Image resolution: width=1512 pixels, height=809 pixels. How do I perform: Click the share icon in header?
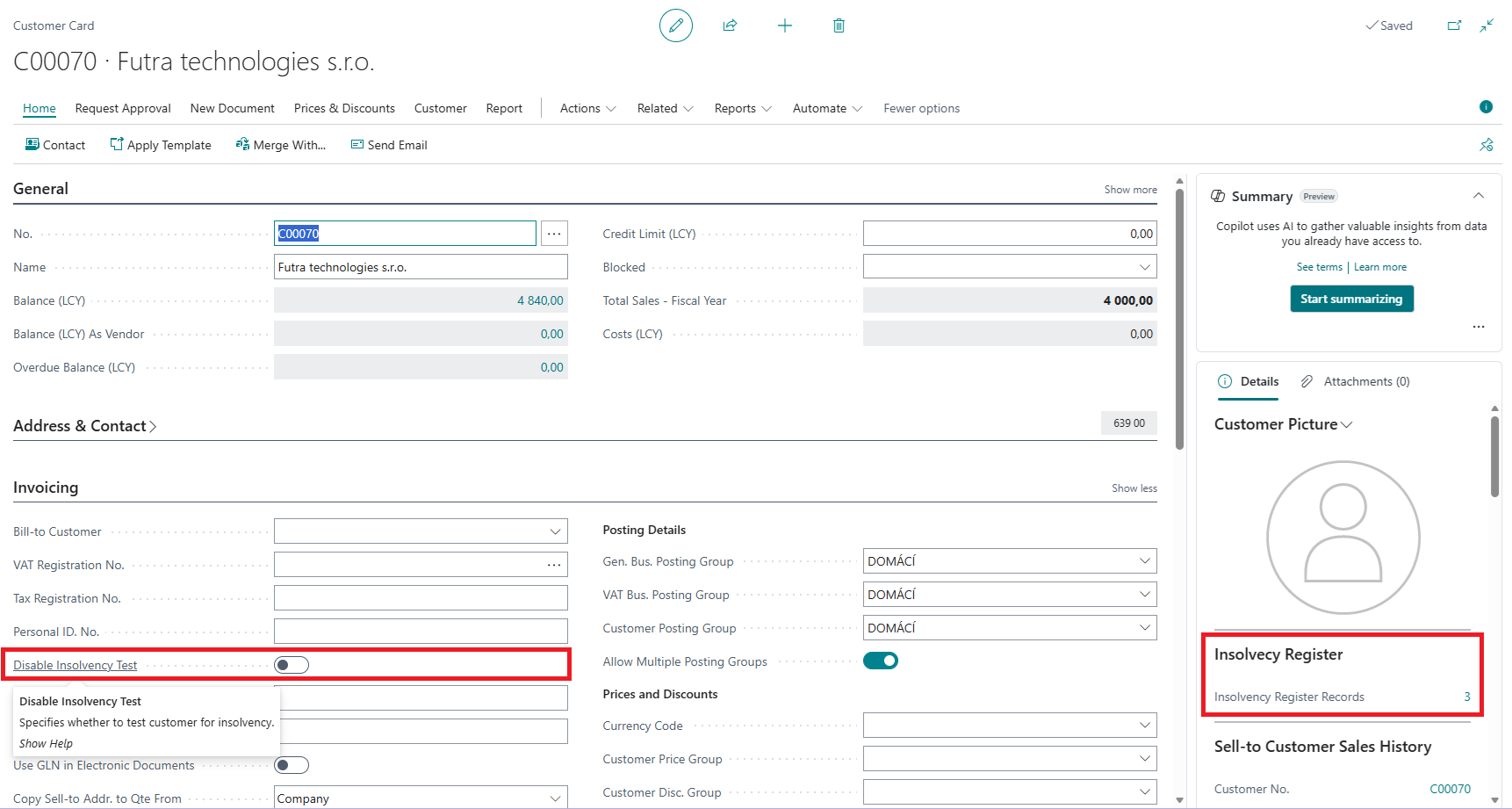(x=730, y=25)
